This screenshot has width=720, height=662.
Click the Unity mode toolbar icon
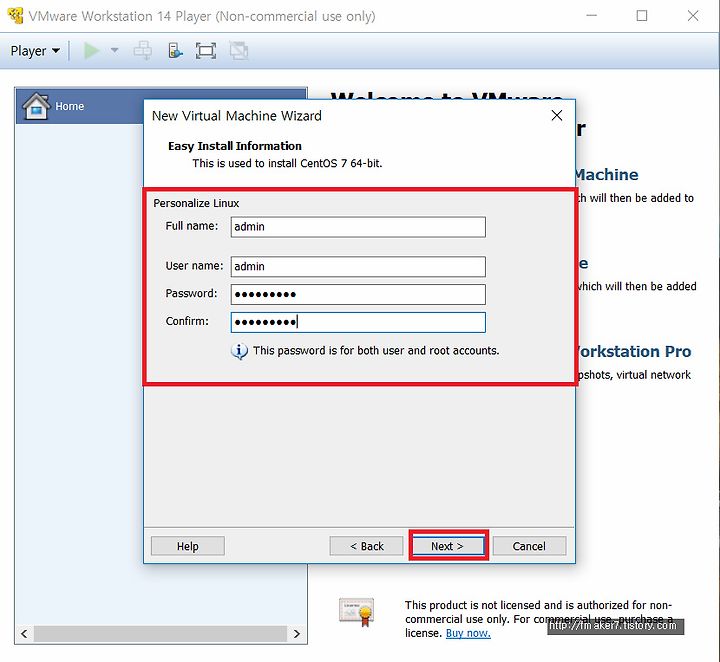239,50
